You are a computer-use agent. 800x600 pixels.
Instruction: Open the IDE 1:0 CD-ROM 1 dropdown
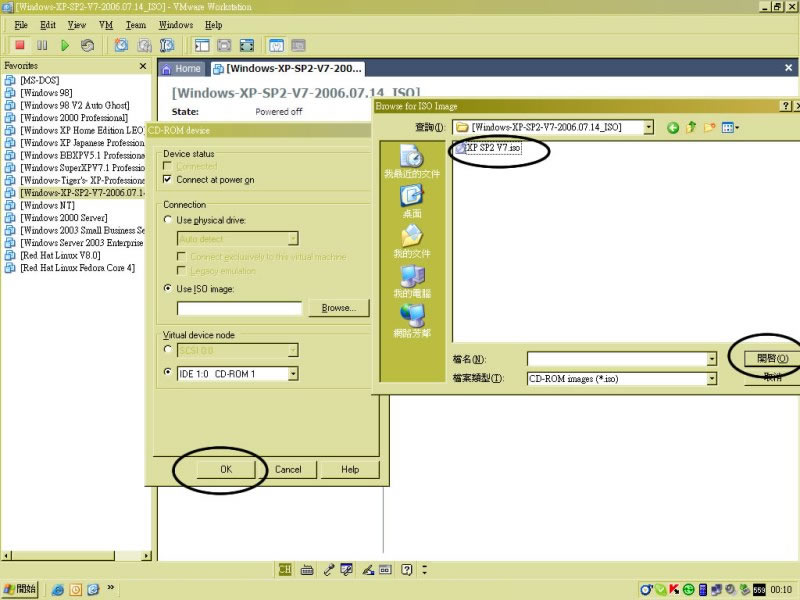pos(293,373)
